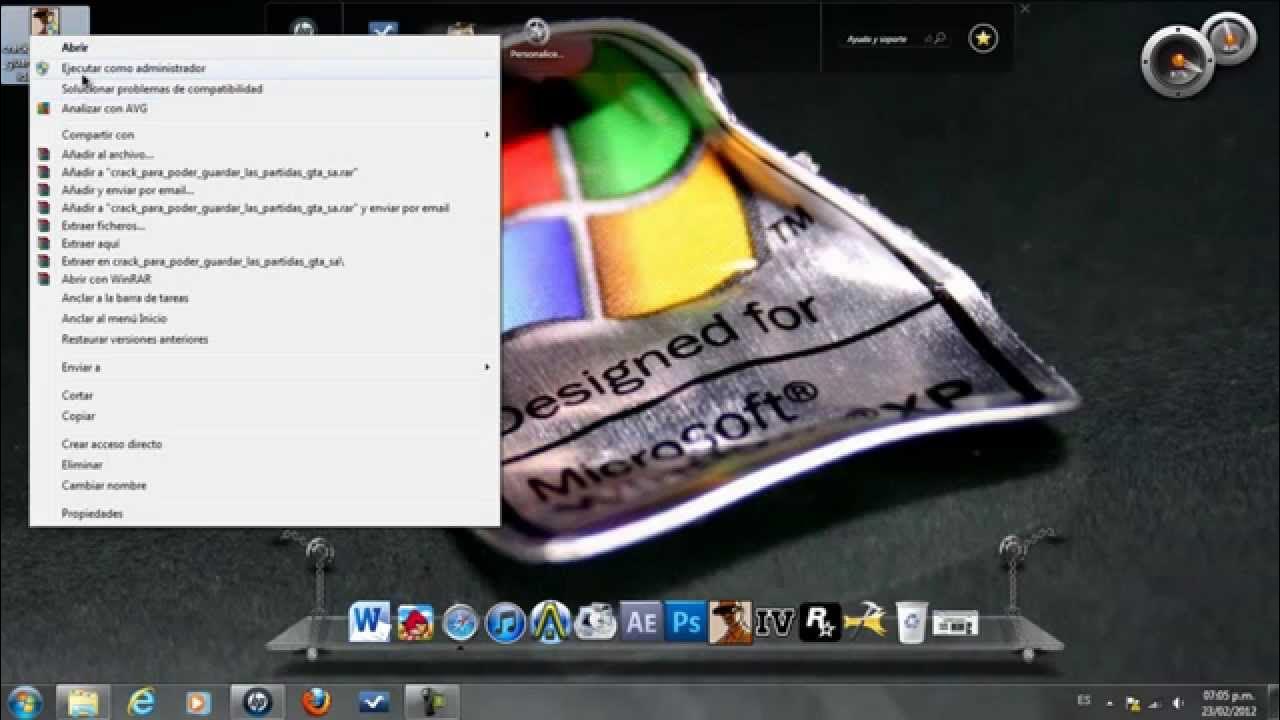Launch Internet Explorer from the taskbar
The width and height of the screenshot is (1280, 720).
pyautogui.click(x=141, y=702)
